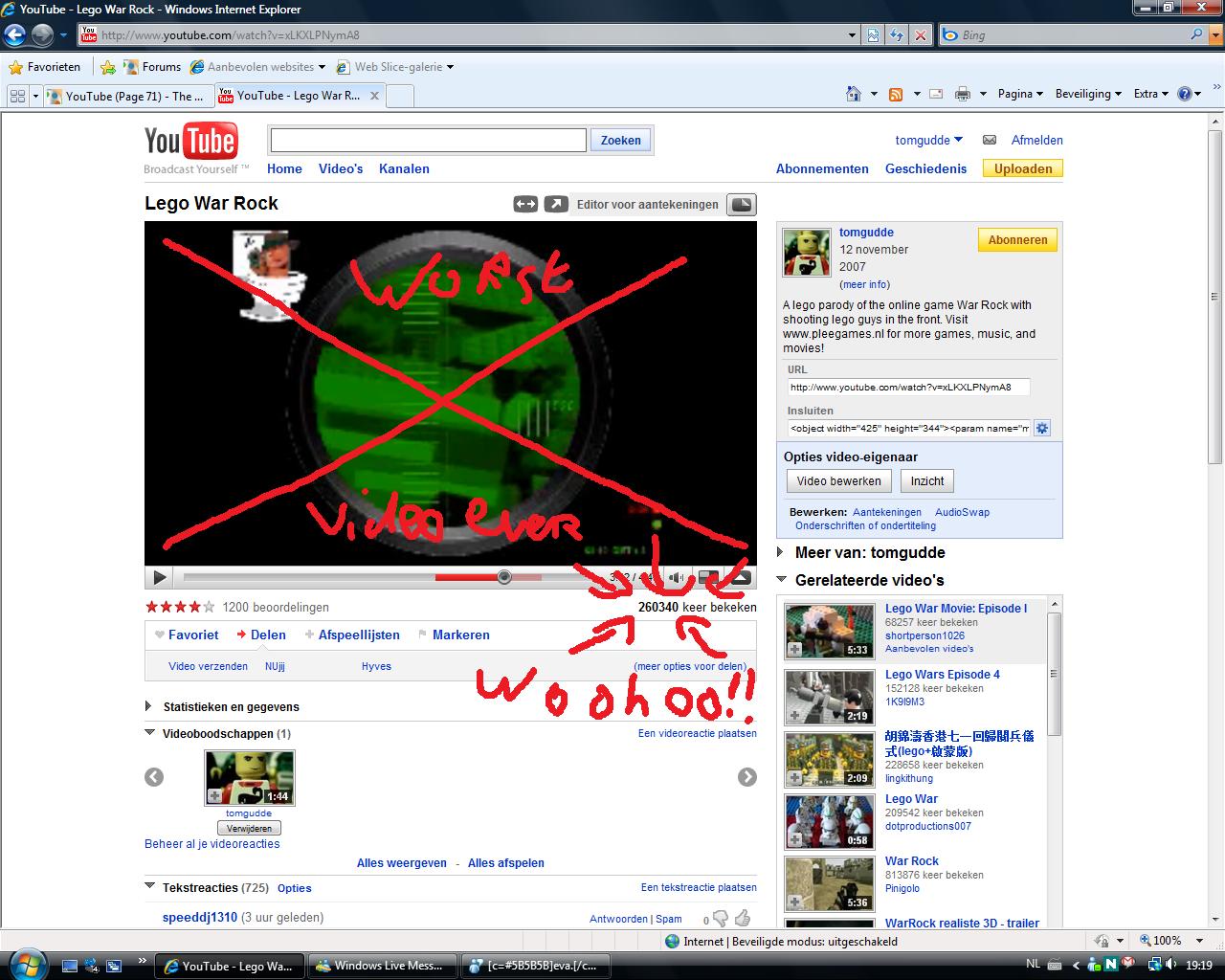1225x980 pixels.
Task: Open the web feeds RSS icon in the browser toolbar
Action: pos(896,93)
